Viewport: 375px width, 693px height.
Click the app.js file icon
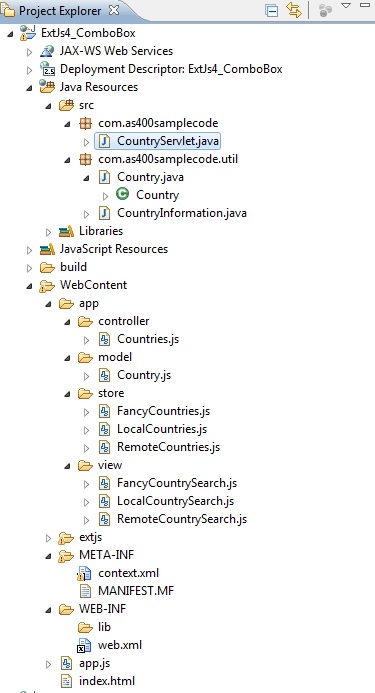pos(66,663)
